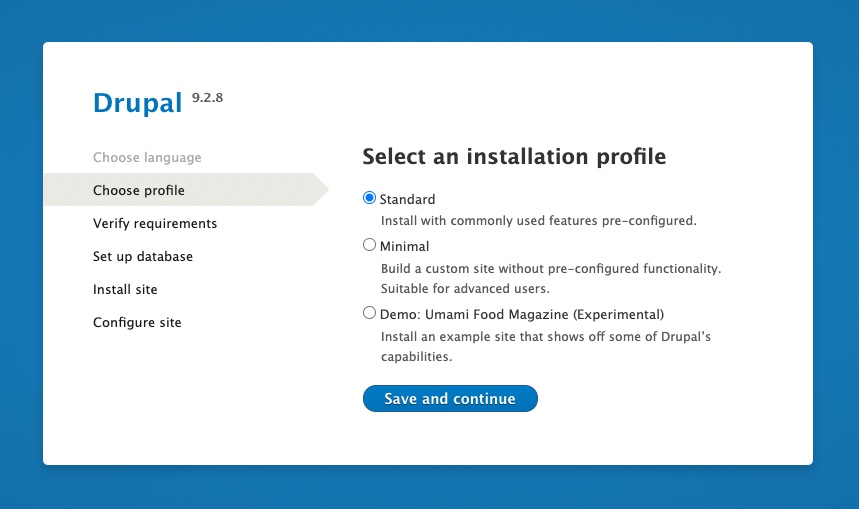Click the Configure site step
This screenshot has width=859, height=509.
pyautogui.click(x=137, y=322)
